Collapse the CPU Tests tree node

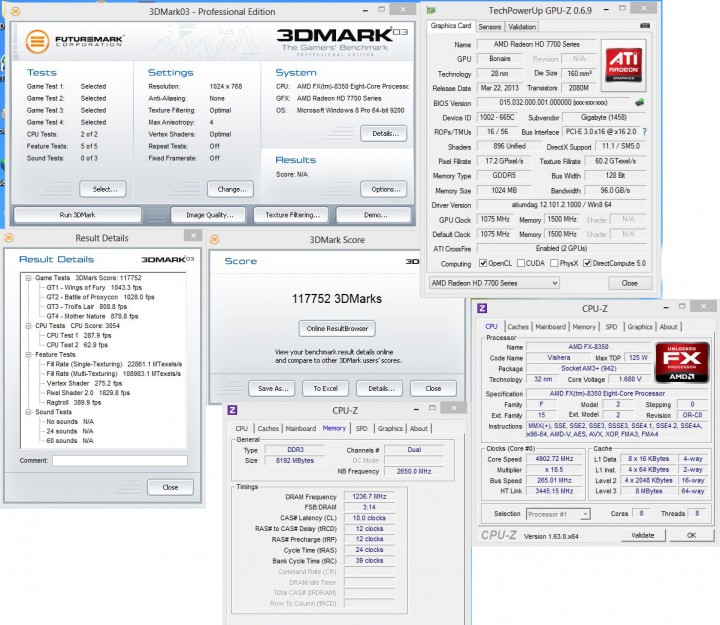point(28,326)
